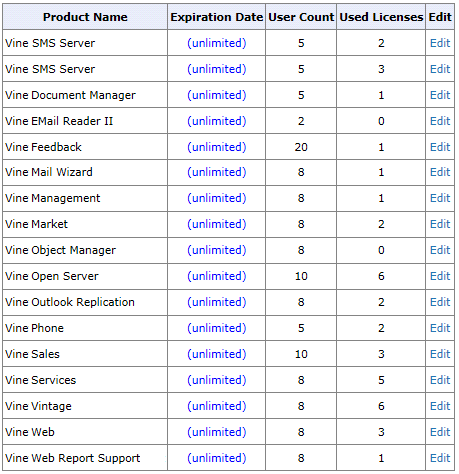Open Edit for Vine Management
The image size is (459, 474).
(x=440, y=198)
